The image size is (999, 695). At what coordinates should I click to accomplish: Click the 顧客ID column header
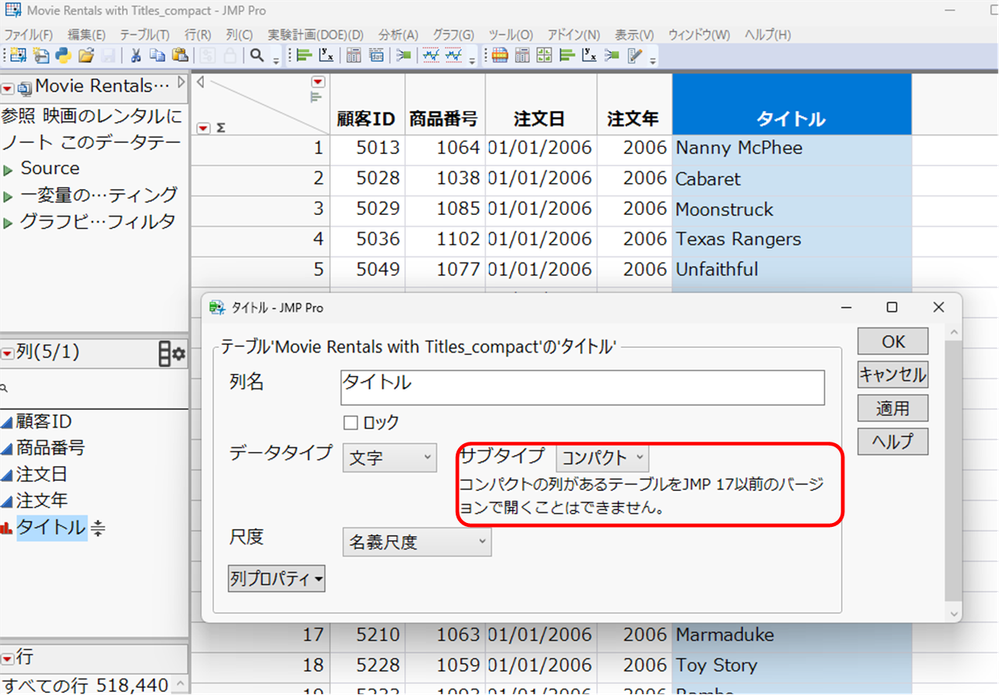click(x=367, y=104)
